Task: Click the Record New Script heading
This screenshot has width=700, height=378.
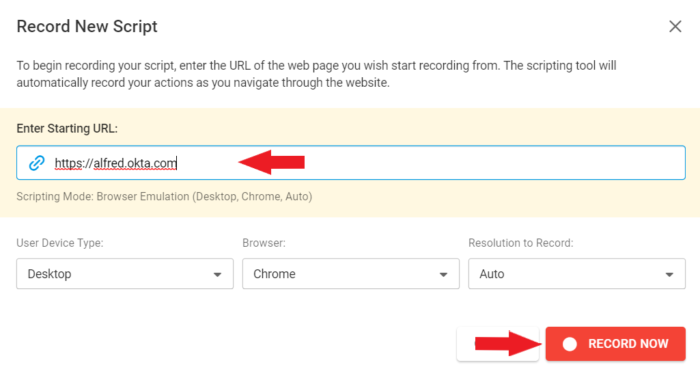Action: [87, 26]
